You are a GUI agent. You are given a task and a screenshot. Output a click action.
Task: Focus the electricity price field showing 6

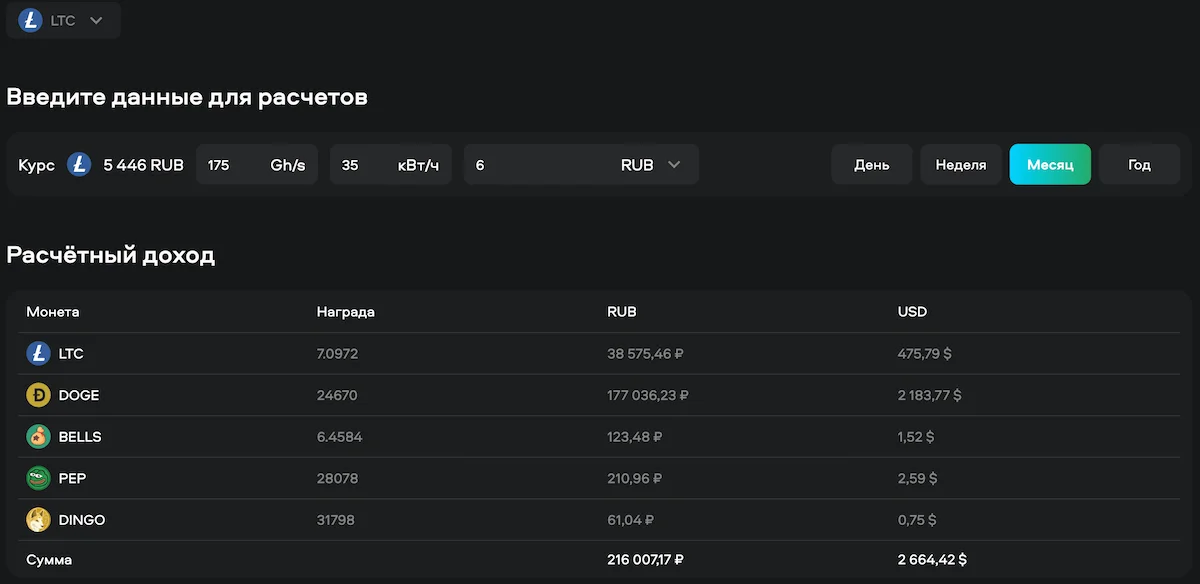point(581,165)
